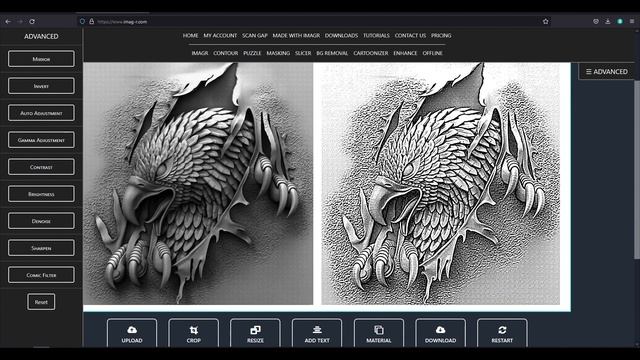The image size is (640, 360).
Task: Open browser downloads icon
Action: pyautogui.click(x=608, y=22)
